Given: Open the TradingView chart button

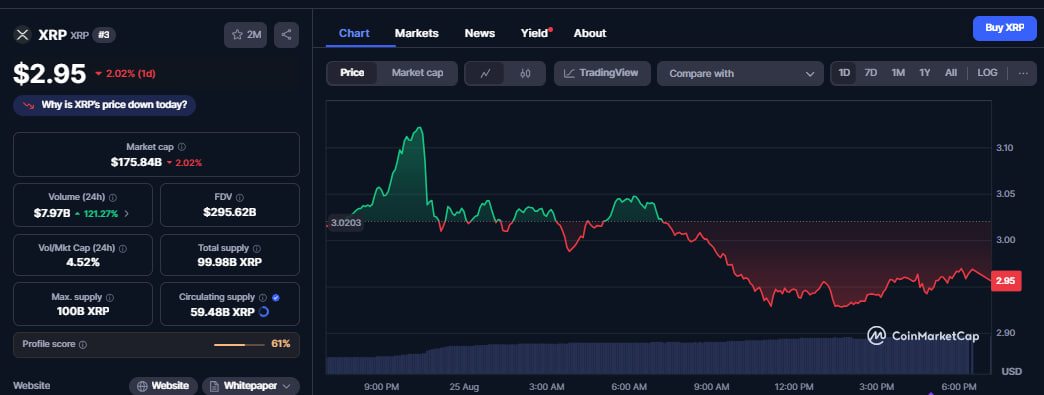Looking at the screenshot, I should click(x=601, y=73).
